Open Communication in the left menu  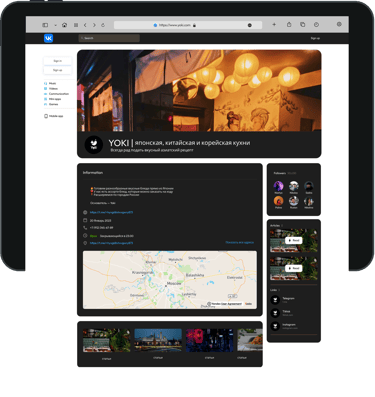point(56,94)
